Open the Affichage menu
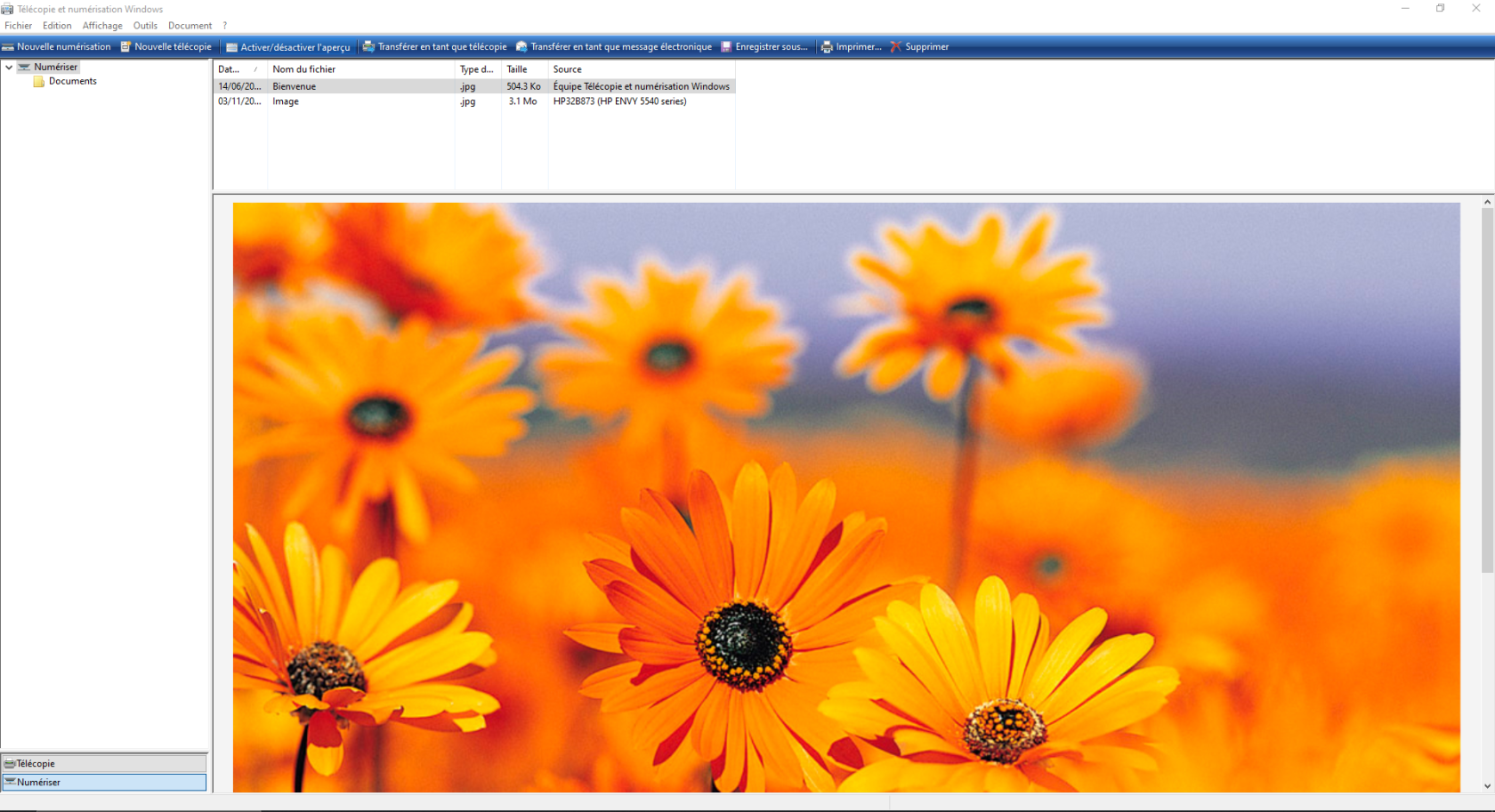Screen dimensions: 1495x812 click(102, 26)
